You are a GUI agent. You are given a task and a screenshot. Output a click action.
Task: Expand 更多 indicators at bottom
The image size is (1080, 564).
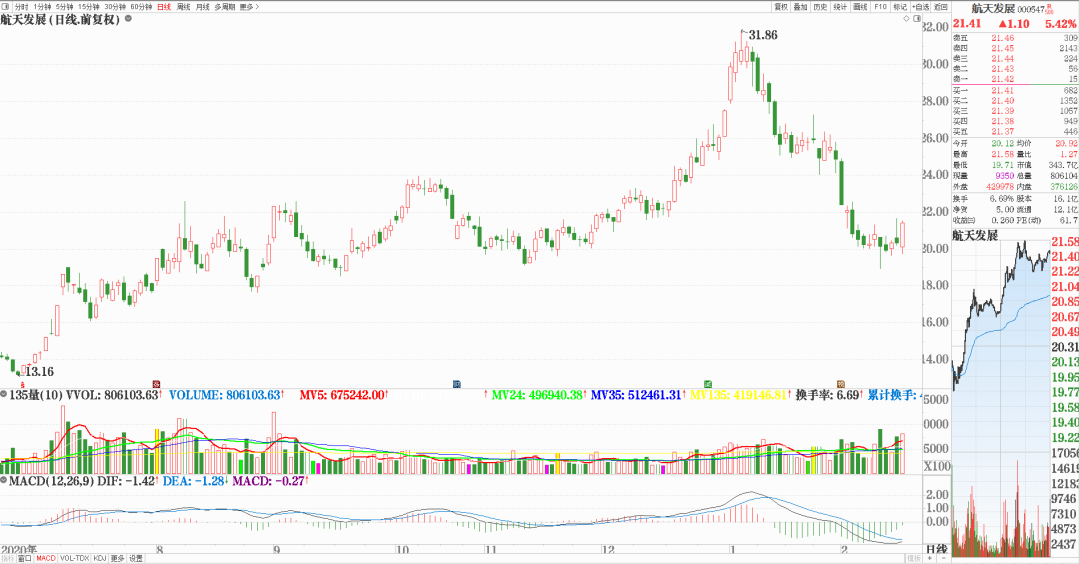pyautogui.click(x=118, y=558)
